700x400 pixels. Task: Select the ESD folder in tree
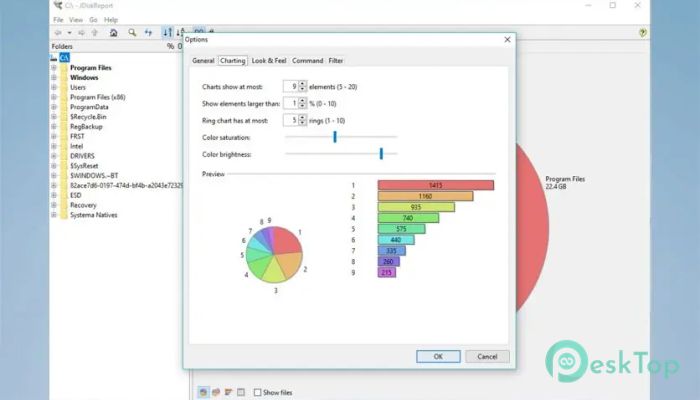coord(76,196)
